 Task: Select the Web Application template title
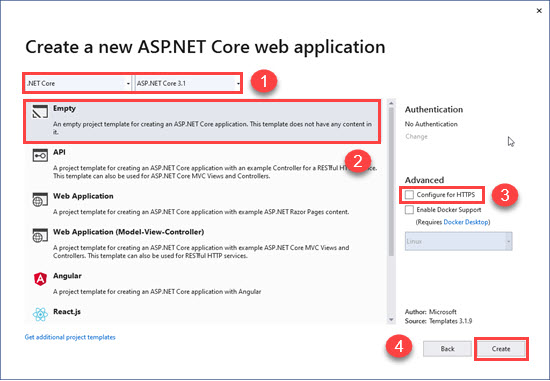tap(83, 196)
